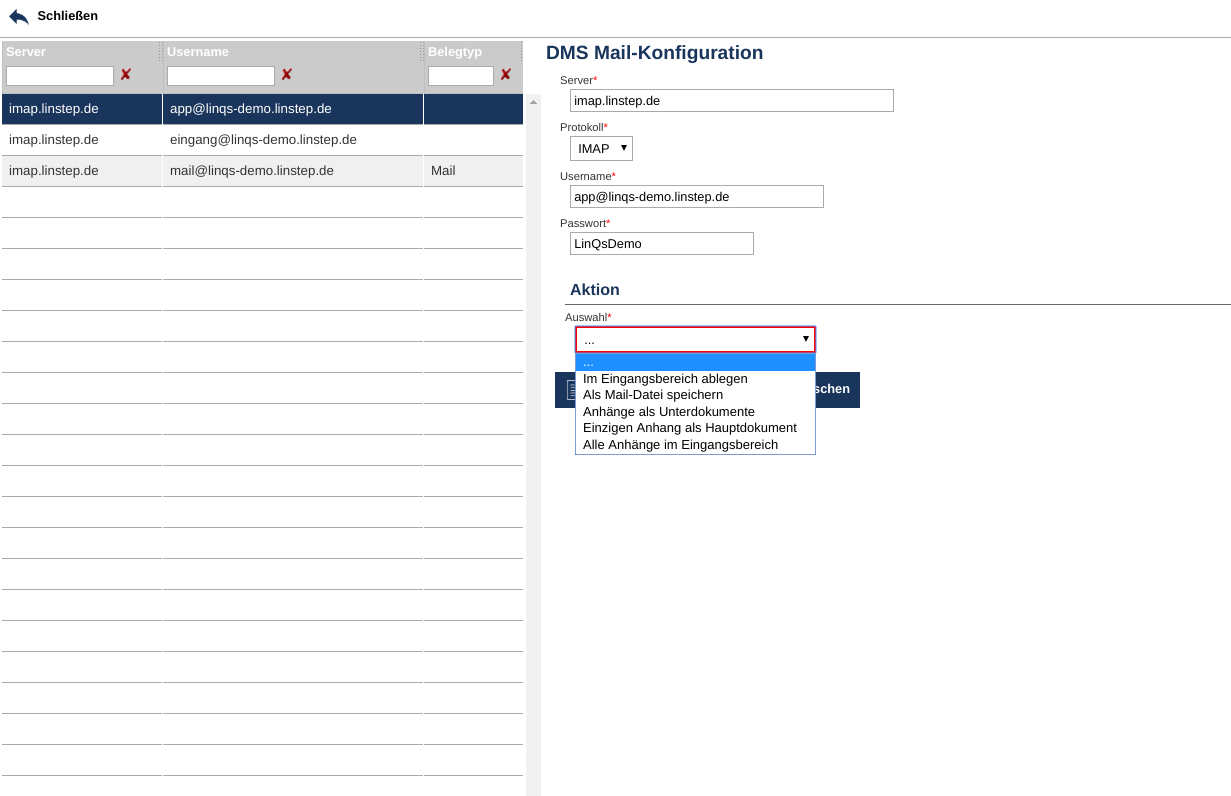The height and width of the screenshot is (796, 1231).
Task: Select 'Anhänge als Unterdokumente' from the list
Action: [x=668, y=412]
